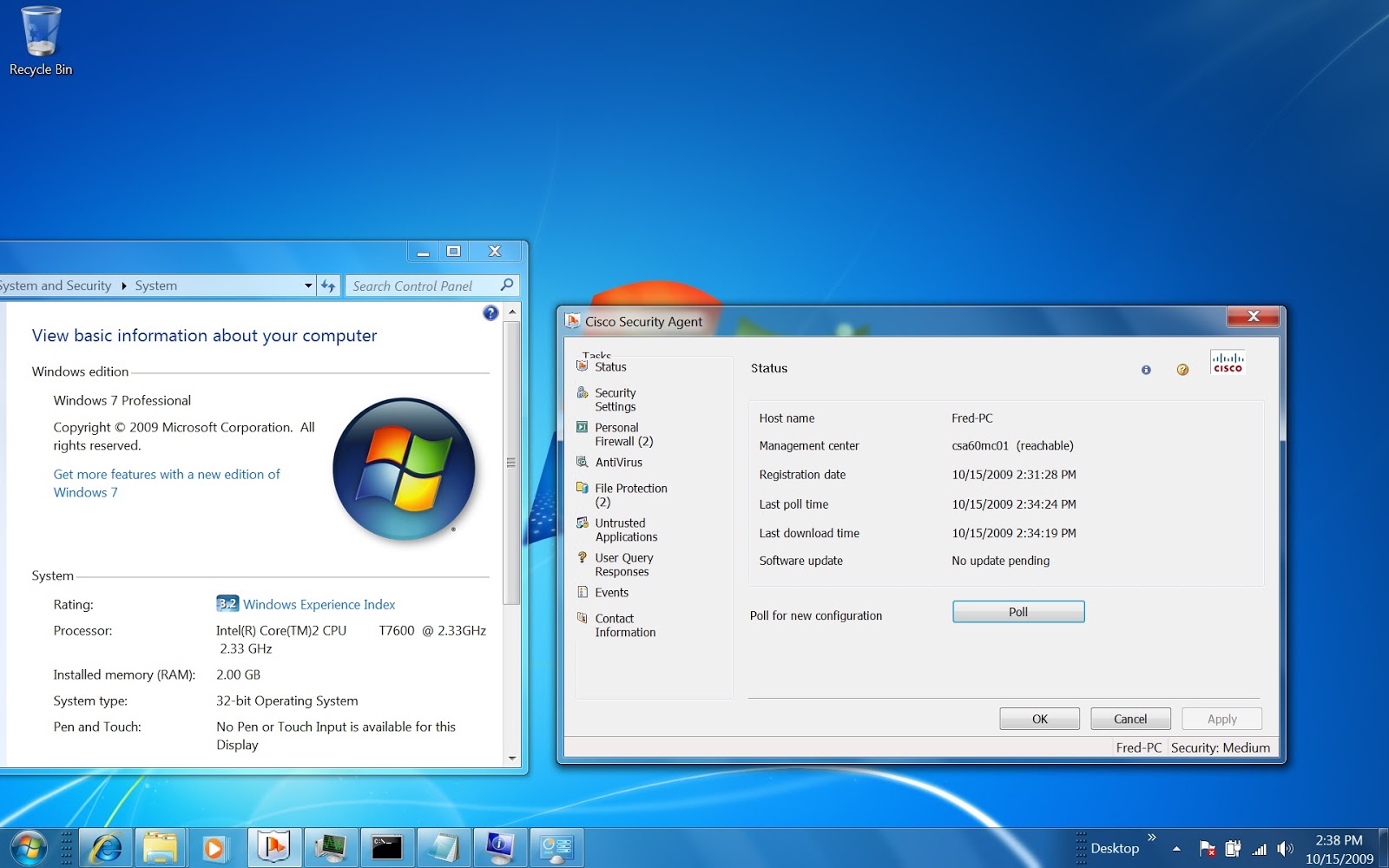
Task: Maximize the System window
Action: click(x=453, y=251)
